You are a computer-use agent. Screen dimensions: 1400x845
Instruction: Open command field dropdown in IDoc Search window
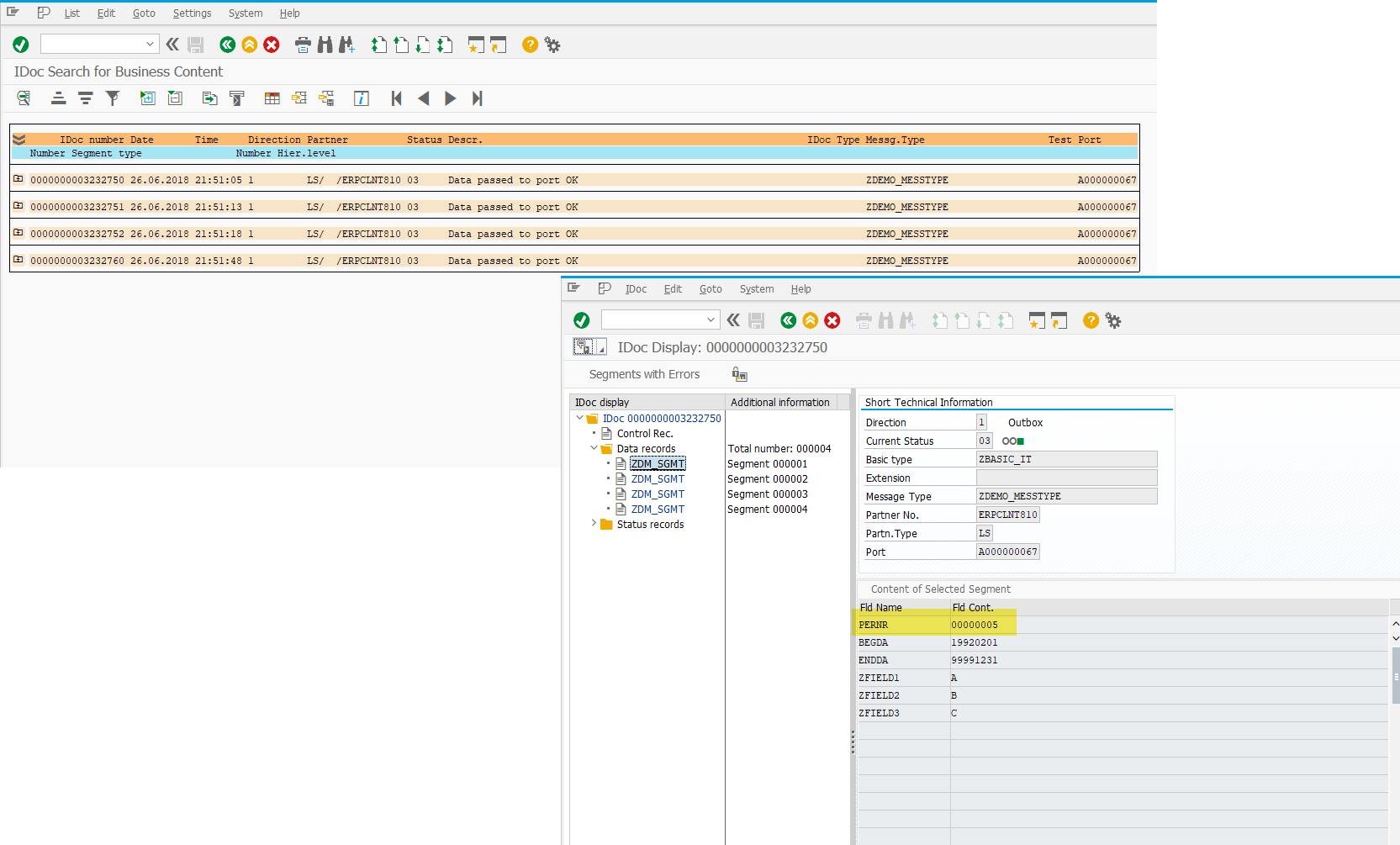click(x=150, y=44)
